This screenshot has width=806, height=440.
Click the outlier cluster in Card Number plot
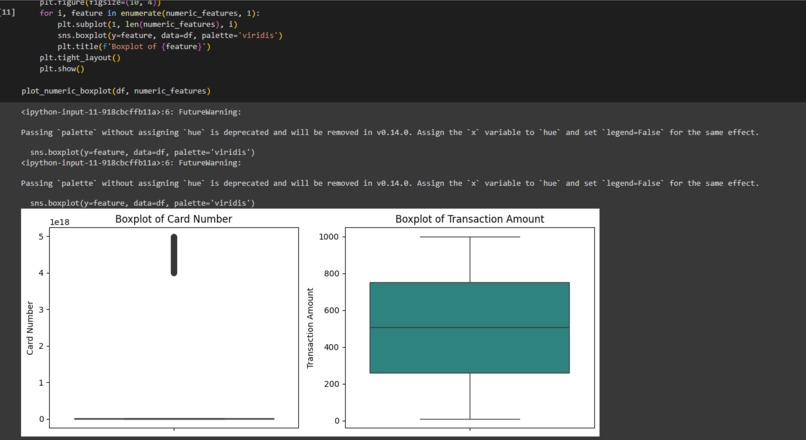(x=174, y=255)
